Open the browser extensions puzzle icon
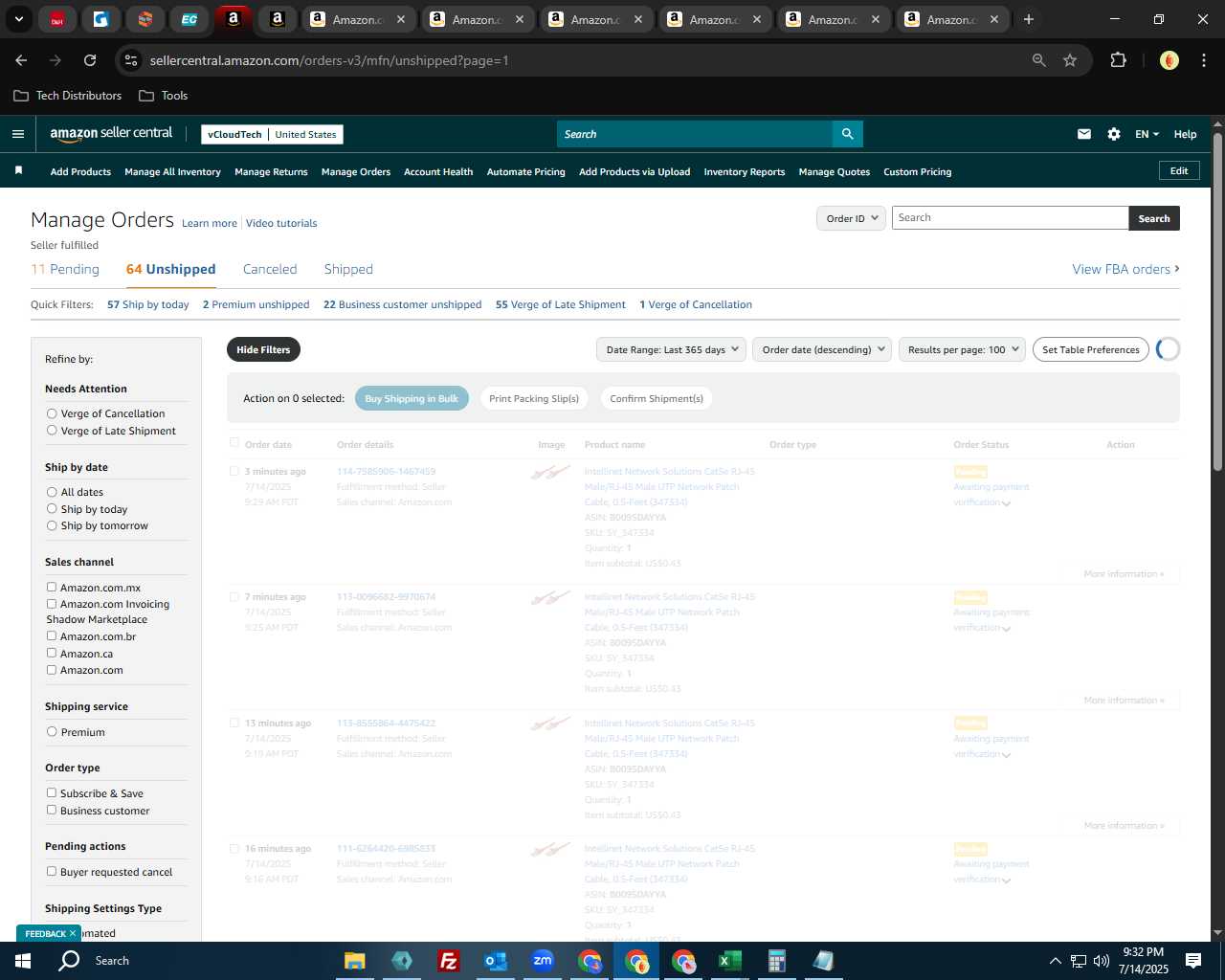This screenshot has height=980, width=1225. click(1118, 60)
